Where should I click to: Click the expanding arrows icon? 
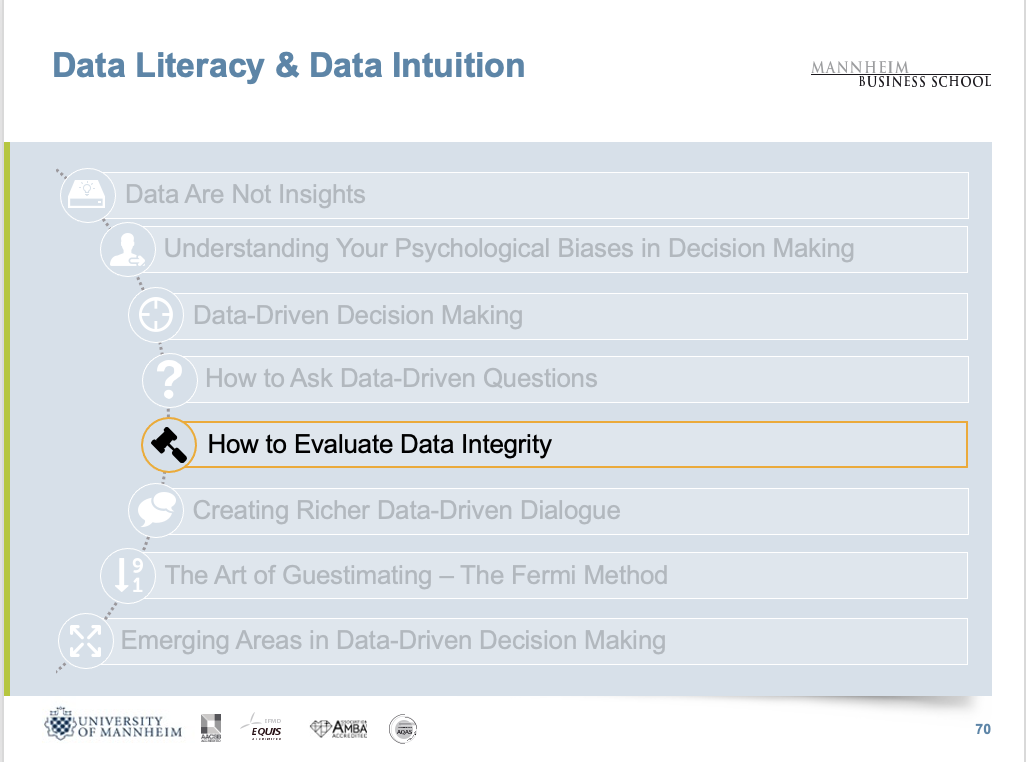pyautogui.click(x=84, y=641)
